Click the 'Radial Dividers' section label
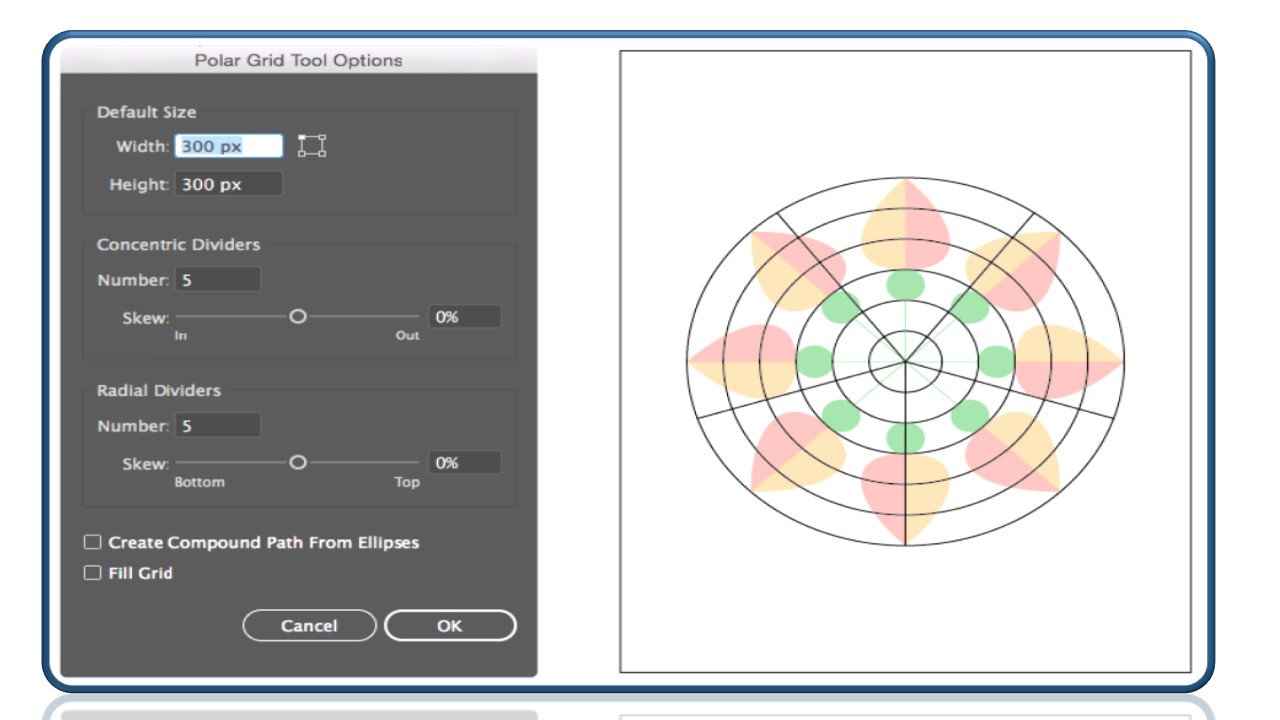This screenshot has width=1280, height=720. (159, 390)
